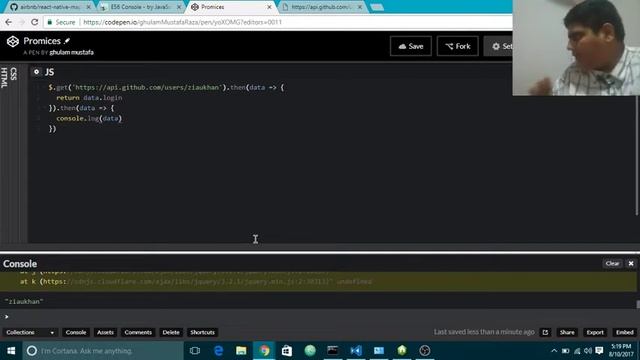The image size is (640, 360).
Task: Open the battery status tray icon
Action: [566, 351]
